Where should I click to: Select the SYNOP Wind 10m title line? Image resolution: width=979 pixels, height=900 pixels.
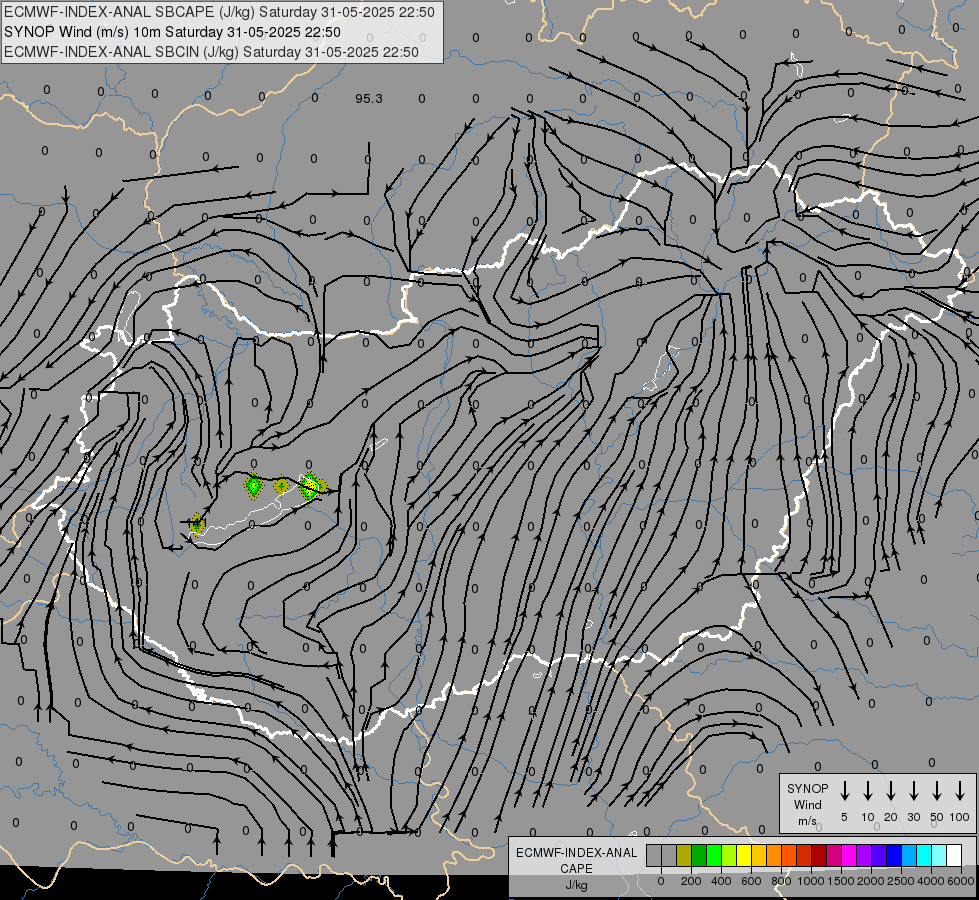172,32
